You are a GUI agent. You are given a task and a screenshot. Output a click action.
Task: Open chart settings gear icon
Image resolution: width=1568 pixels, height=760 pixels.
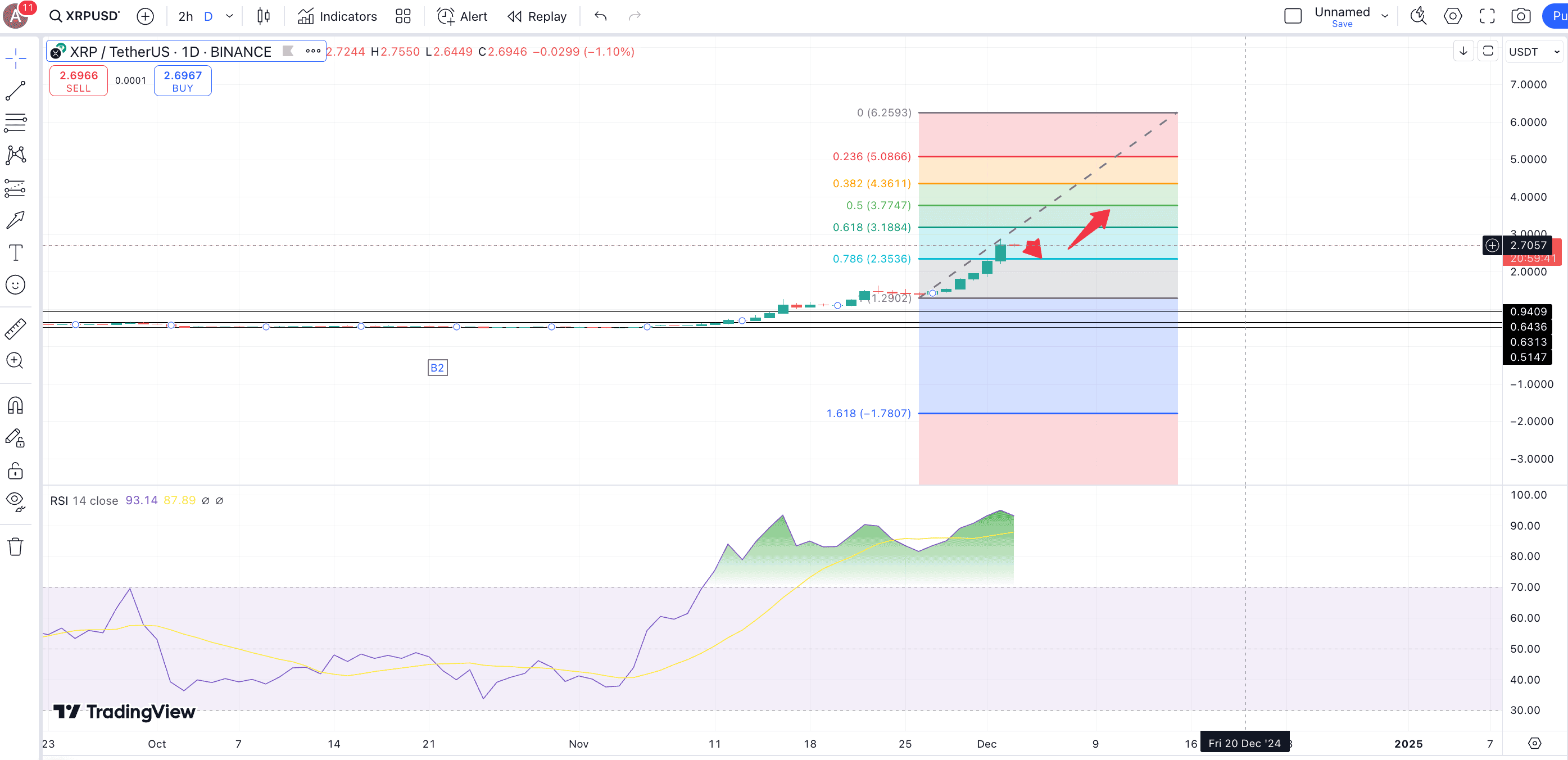(x=1452, y=16)
